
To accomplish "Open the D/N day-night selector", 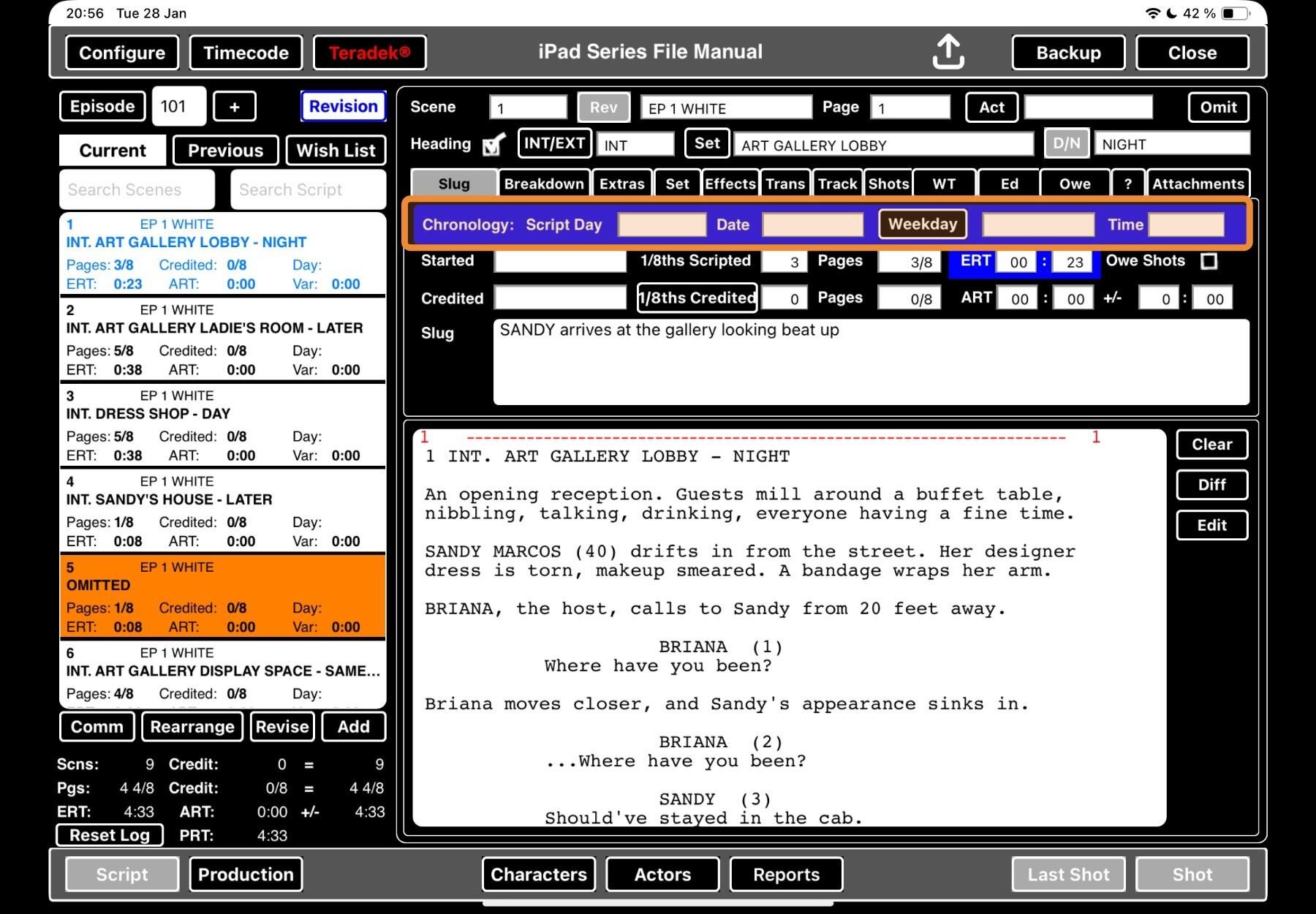I will [1067, 143].
